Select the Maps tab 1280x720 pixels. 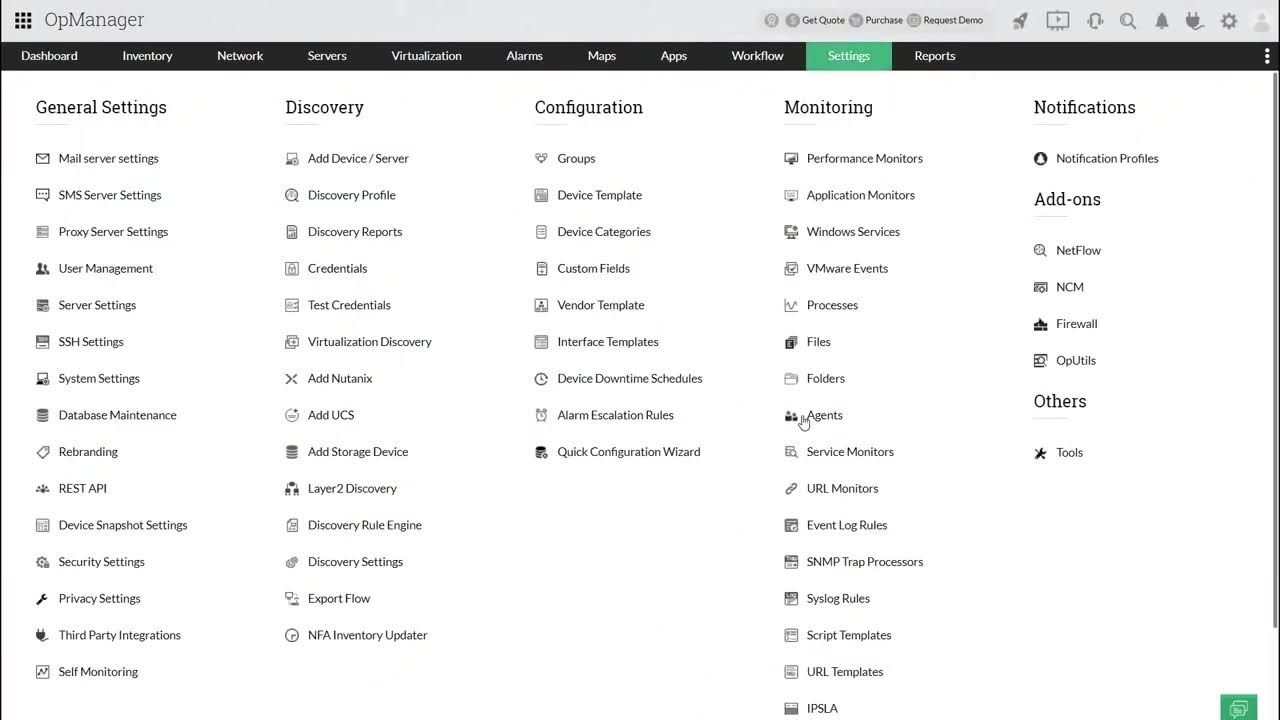[x=601, y=56]
